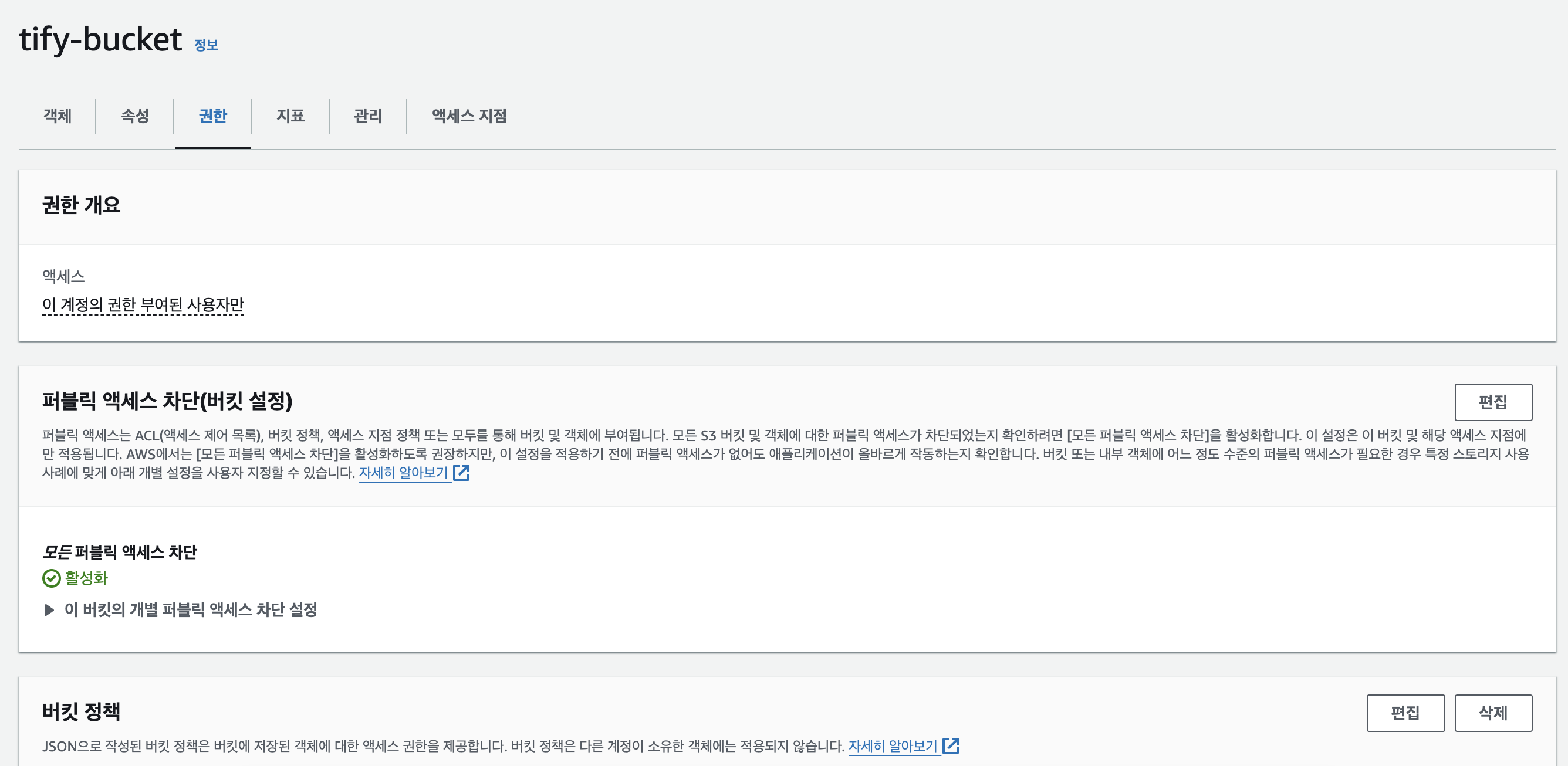The height and width of the screenshot is (766, 1568).
Task: Open 자세히 알아보기 link in bucket policy section
Action: coord(893,746)
